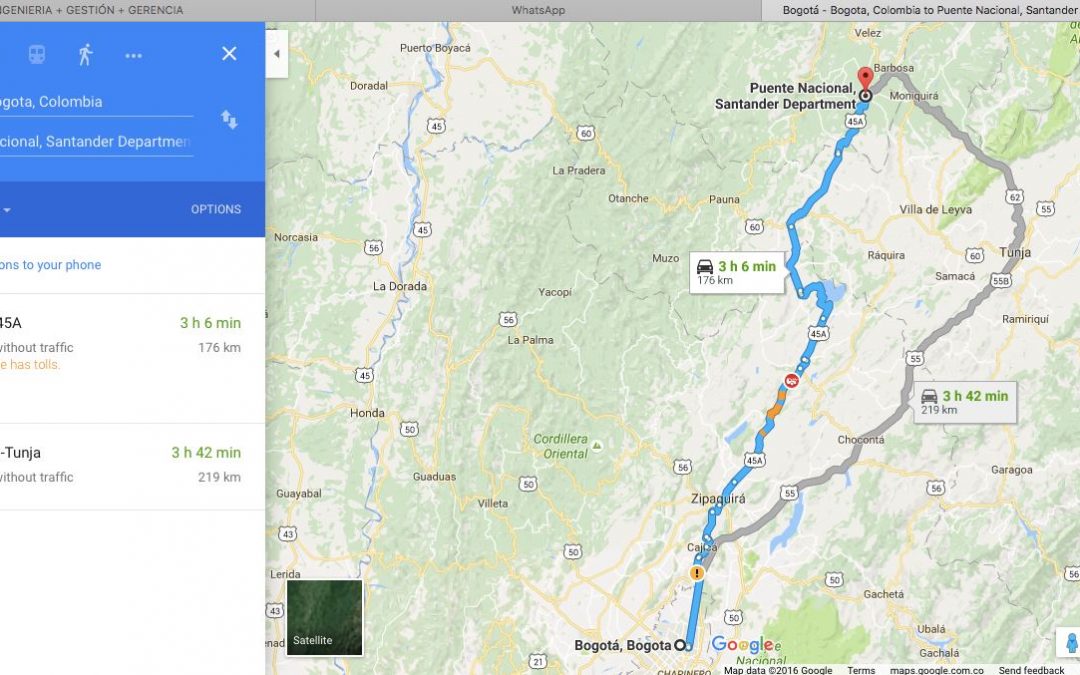Edit the Bogota starting point field

click(96, 102)
